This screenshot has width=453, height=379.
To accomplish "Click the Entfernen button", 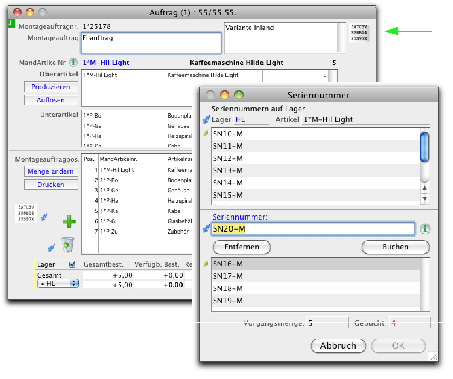I will pyautogui.click(x=242, y=247).
